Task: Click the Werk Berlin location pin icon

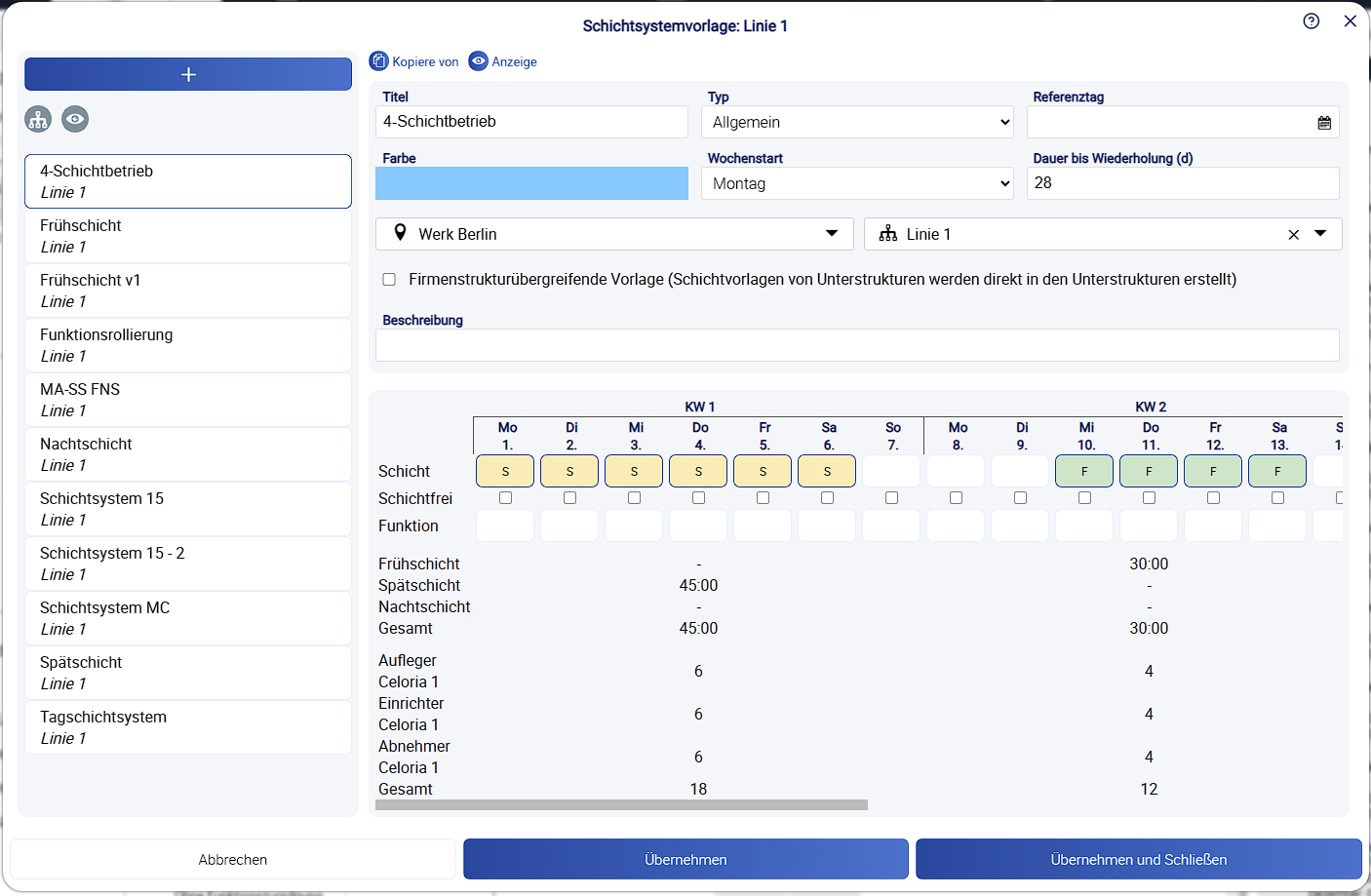Action: pos(400,233)
